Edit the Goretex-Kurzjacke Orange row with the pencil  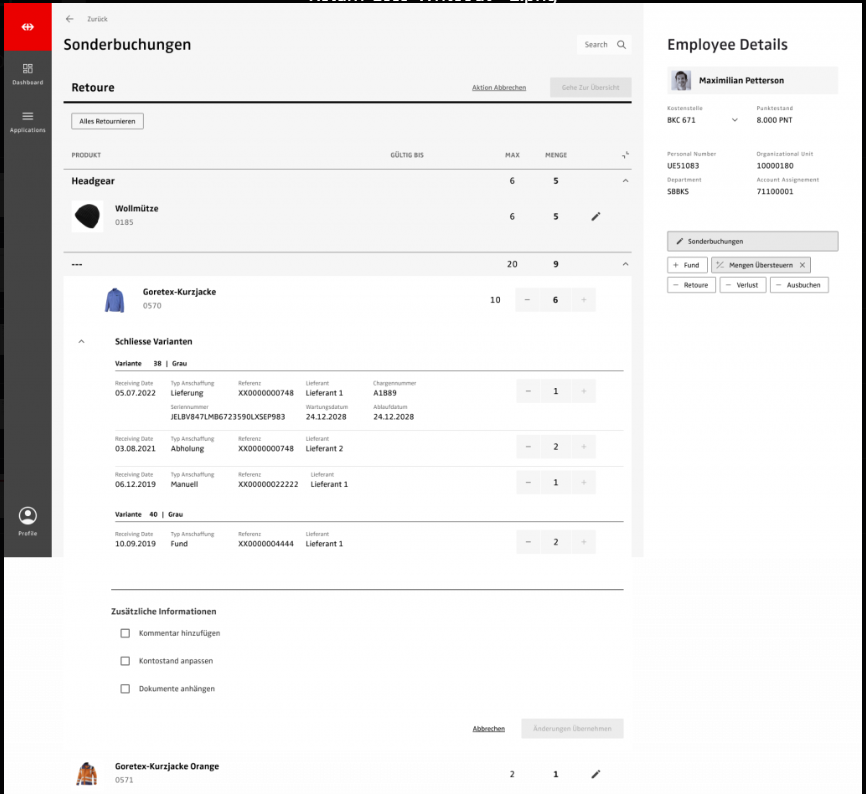coord(596,774)
